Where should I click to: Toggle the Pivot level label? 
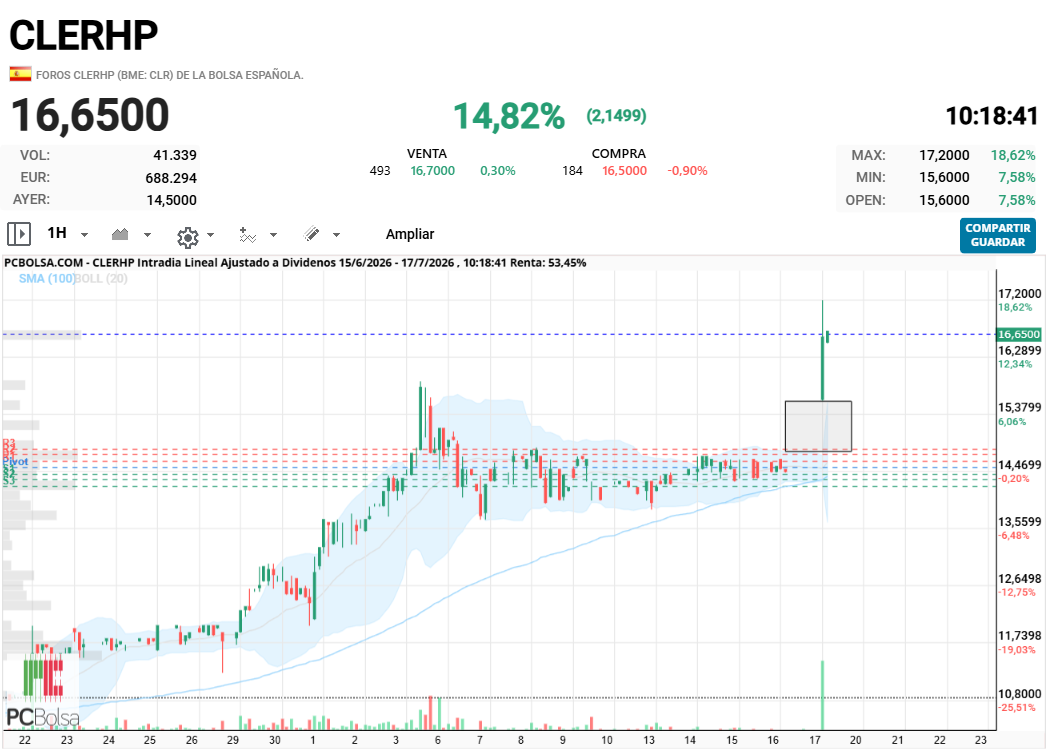[15, 462]
